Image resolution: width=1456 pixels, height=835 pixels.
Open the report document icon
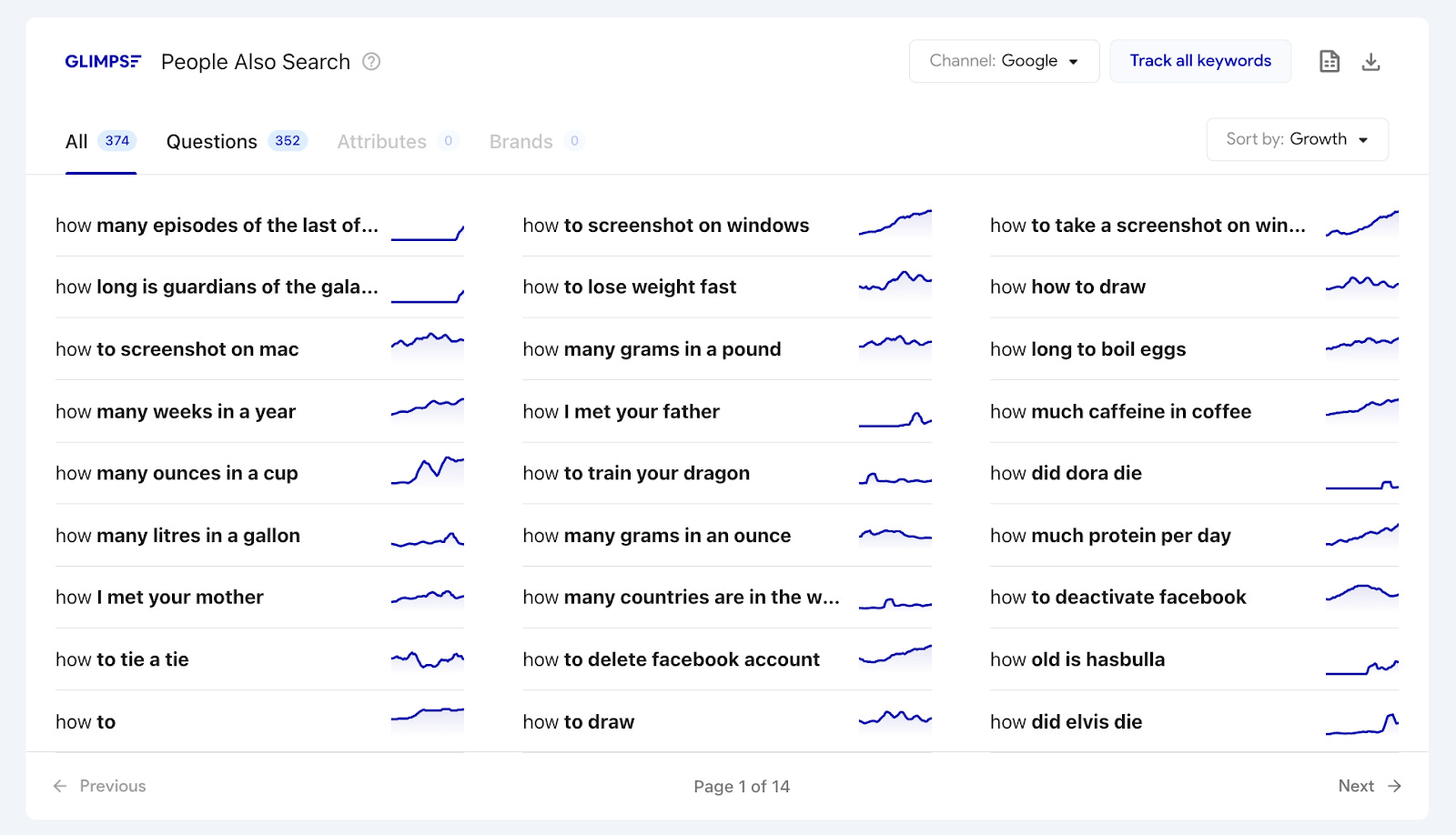click(x=1330, y=60)
